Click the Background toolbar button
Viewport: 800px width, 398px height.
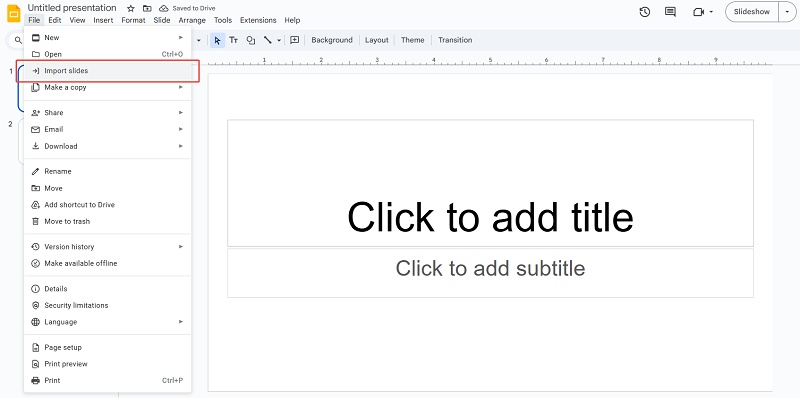[332, 40]
